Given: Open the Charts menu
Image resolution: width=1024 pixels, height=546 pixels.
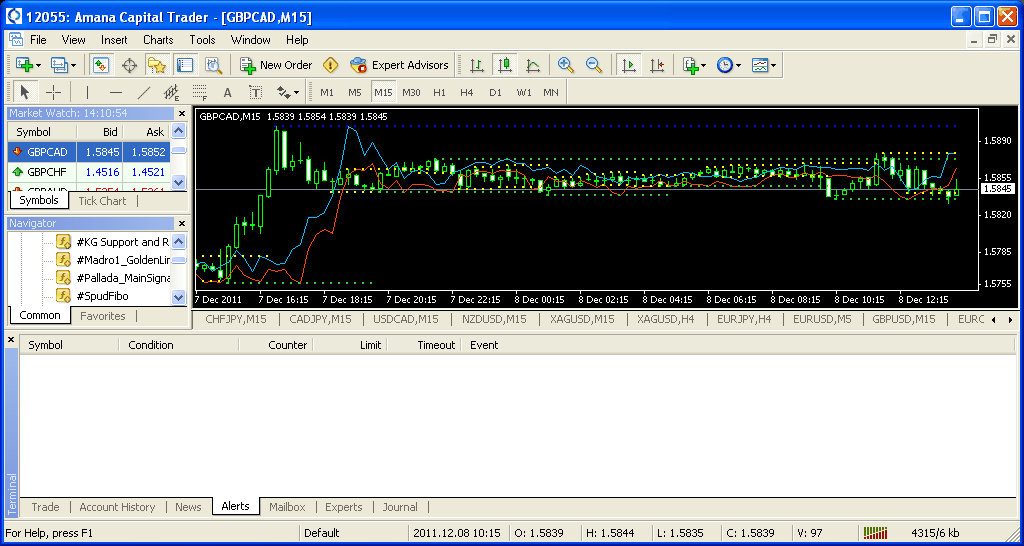Looking at the screenshot, I should click(158, 40).
